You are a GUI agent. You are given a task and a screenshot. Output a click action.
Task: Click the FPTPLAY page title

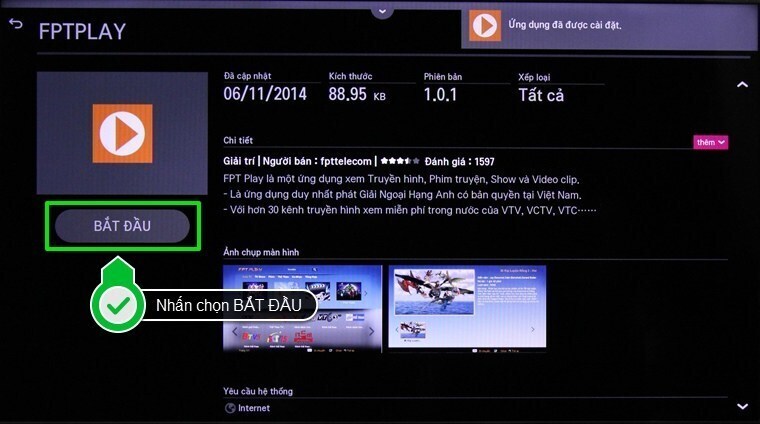[x=82, y=31]
